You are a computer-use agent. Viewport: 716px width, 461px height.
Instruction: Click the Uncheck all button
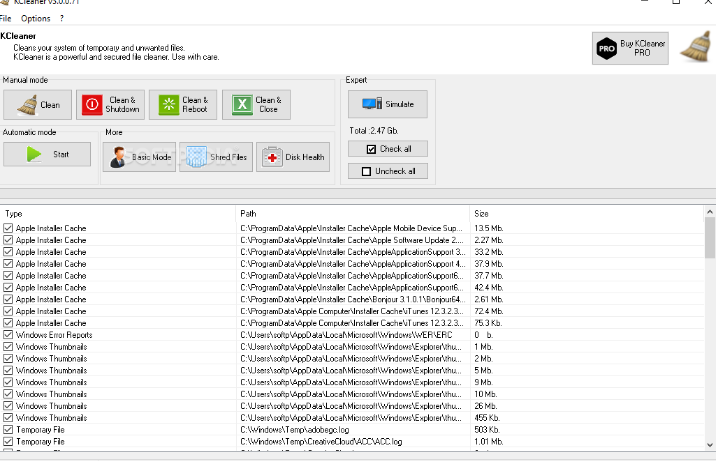pyautogui.click(x=388, y=171)
